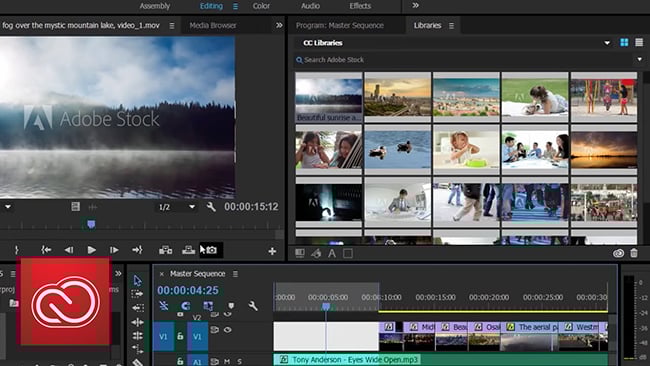Click the timeline playhead on the ruler

tap(326, 306)
